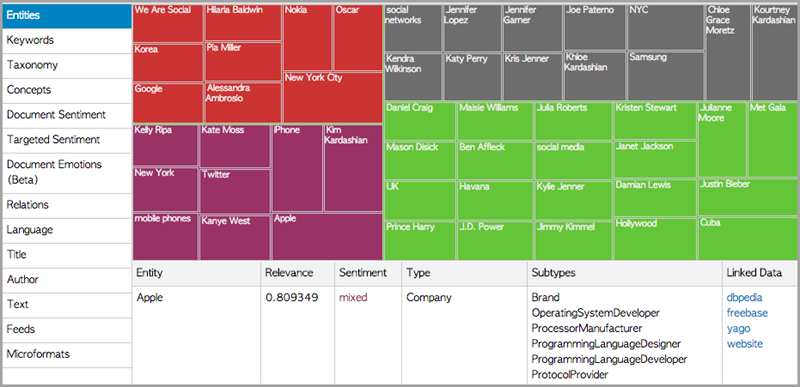Select the Microformats sidebar entry

tap(66, 355)
